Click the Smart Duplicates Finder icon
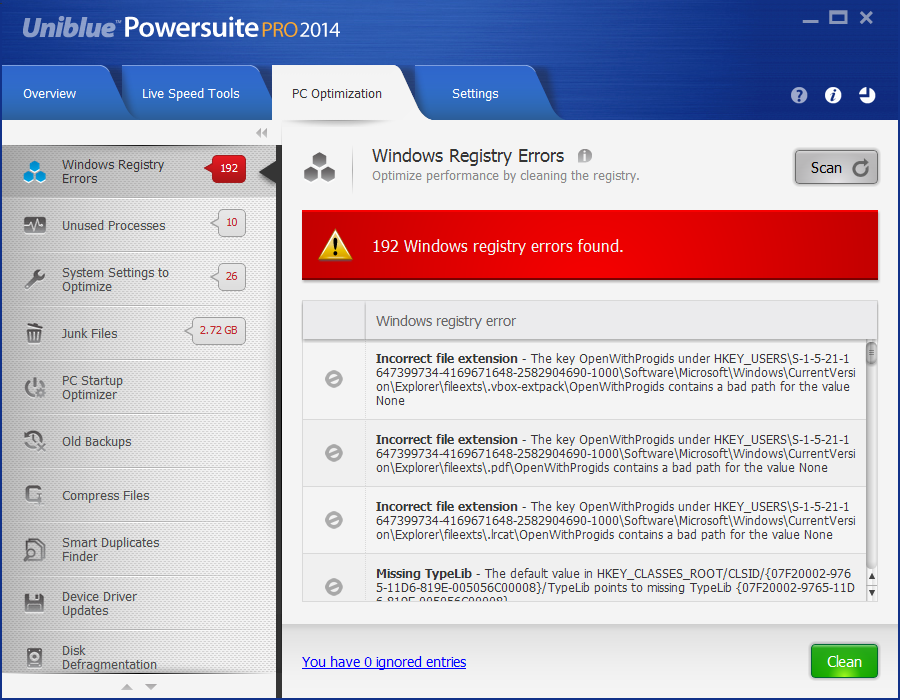900x700 pixels. (x=34, y=549)
